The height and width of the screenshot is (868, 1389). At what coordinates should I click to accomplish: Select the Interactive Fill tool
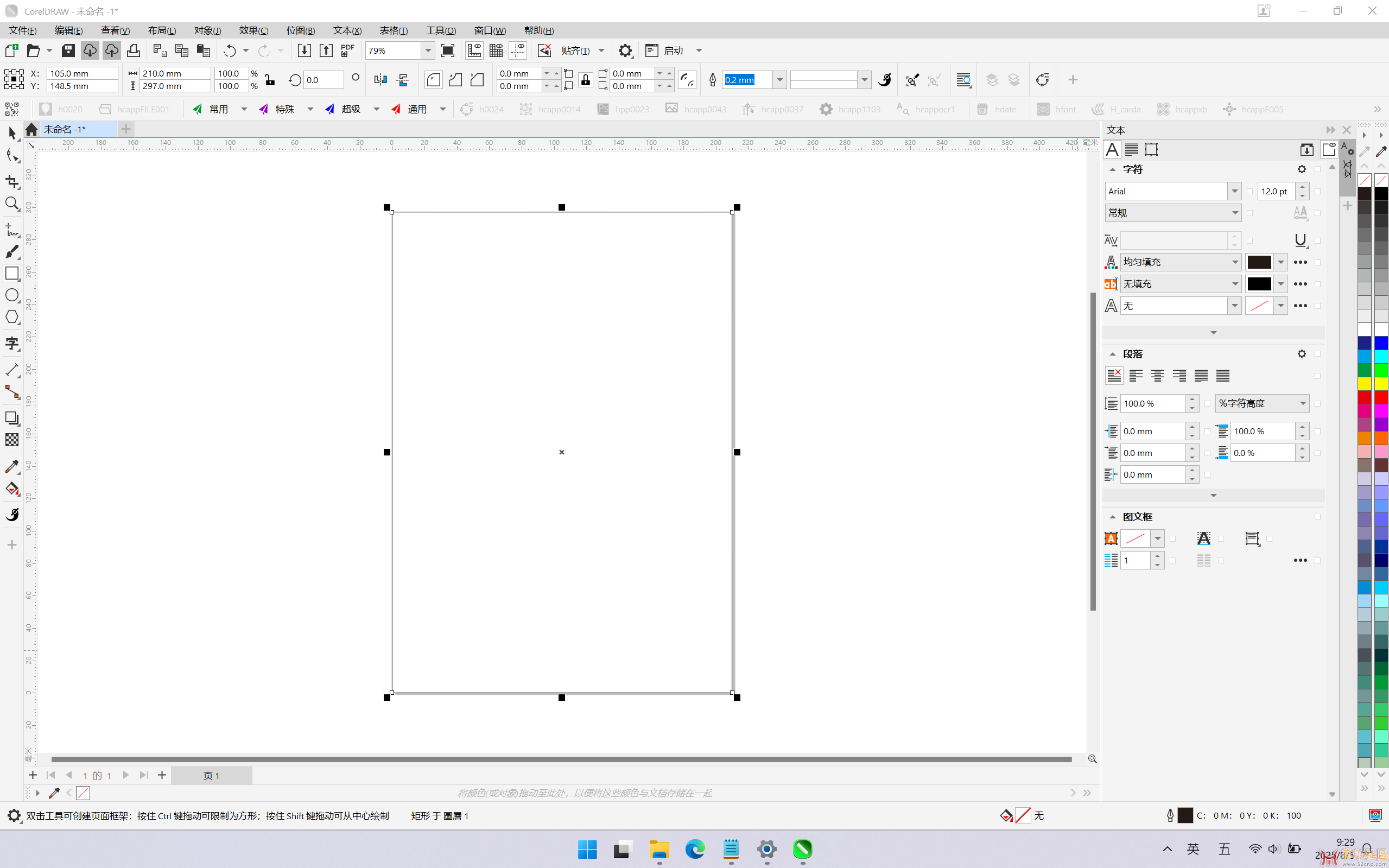tap(12, 489)
